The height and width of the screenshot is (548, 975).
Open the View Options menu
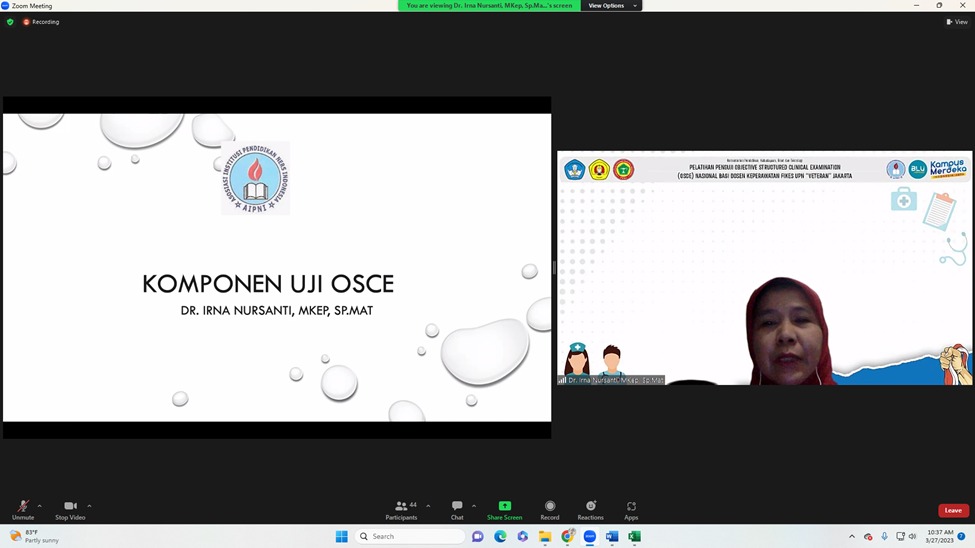click(610, 6)
